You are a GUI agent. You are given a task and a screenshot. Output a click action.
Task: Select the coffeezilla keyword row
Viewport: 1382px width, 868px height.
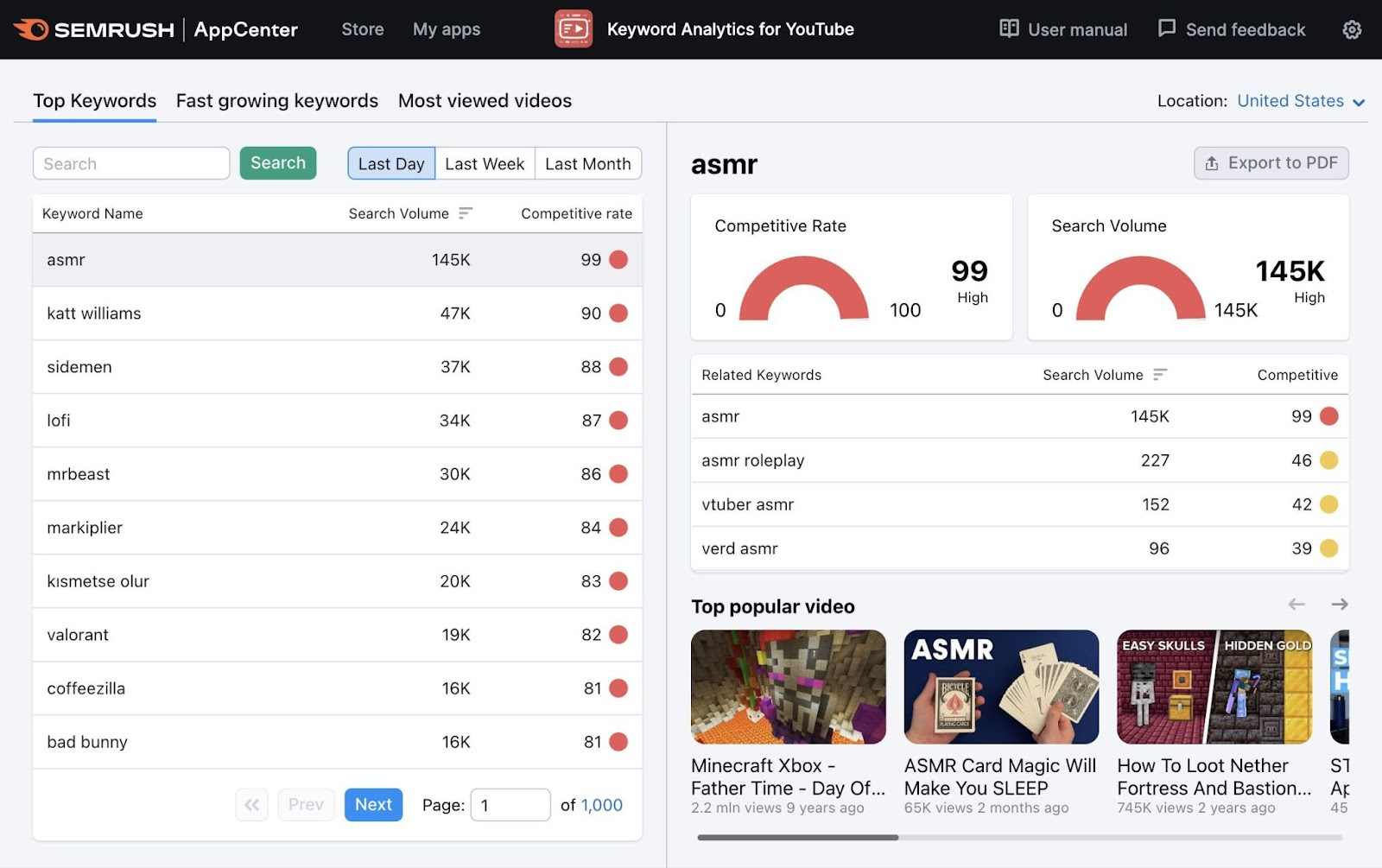point(337,688)
